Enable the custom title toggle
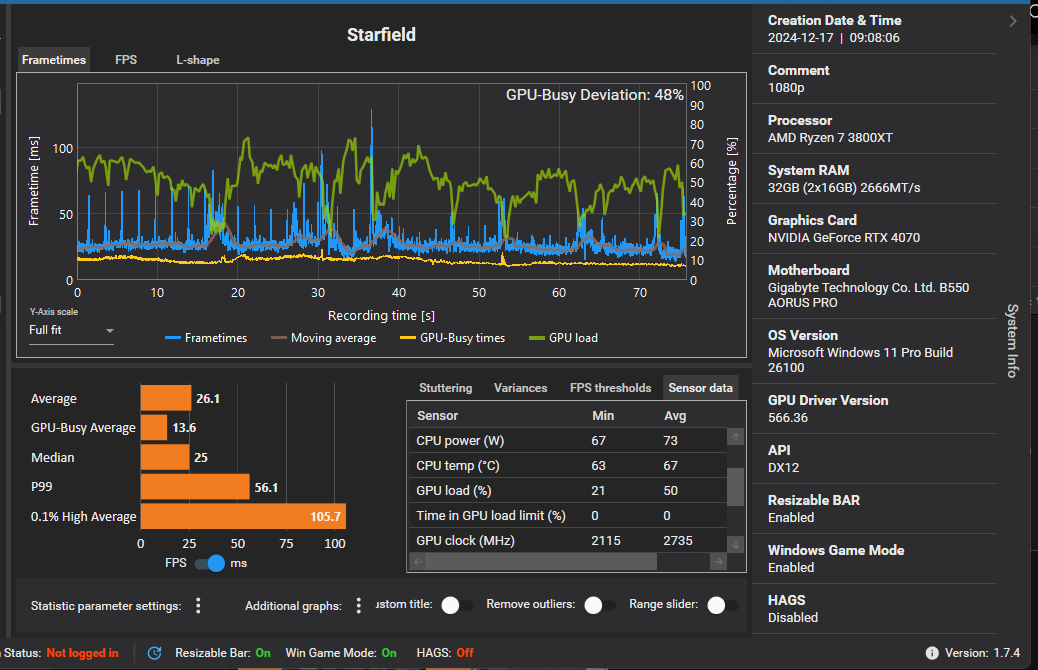 [457, 605]
